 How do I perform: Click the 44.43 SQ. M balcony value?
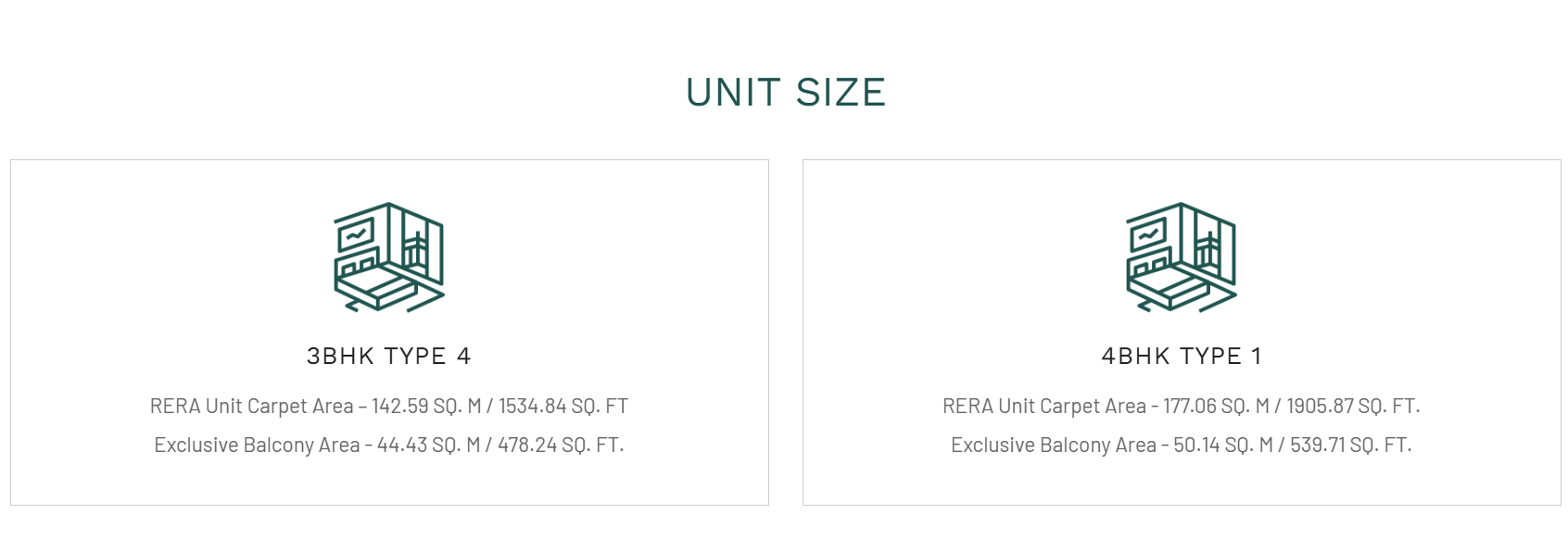[x=428, y=445]
